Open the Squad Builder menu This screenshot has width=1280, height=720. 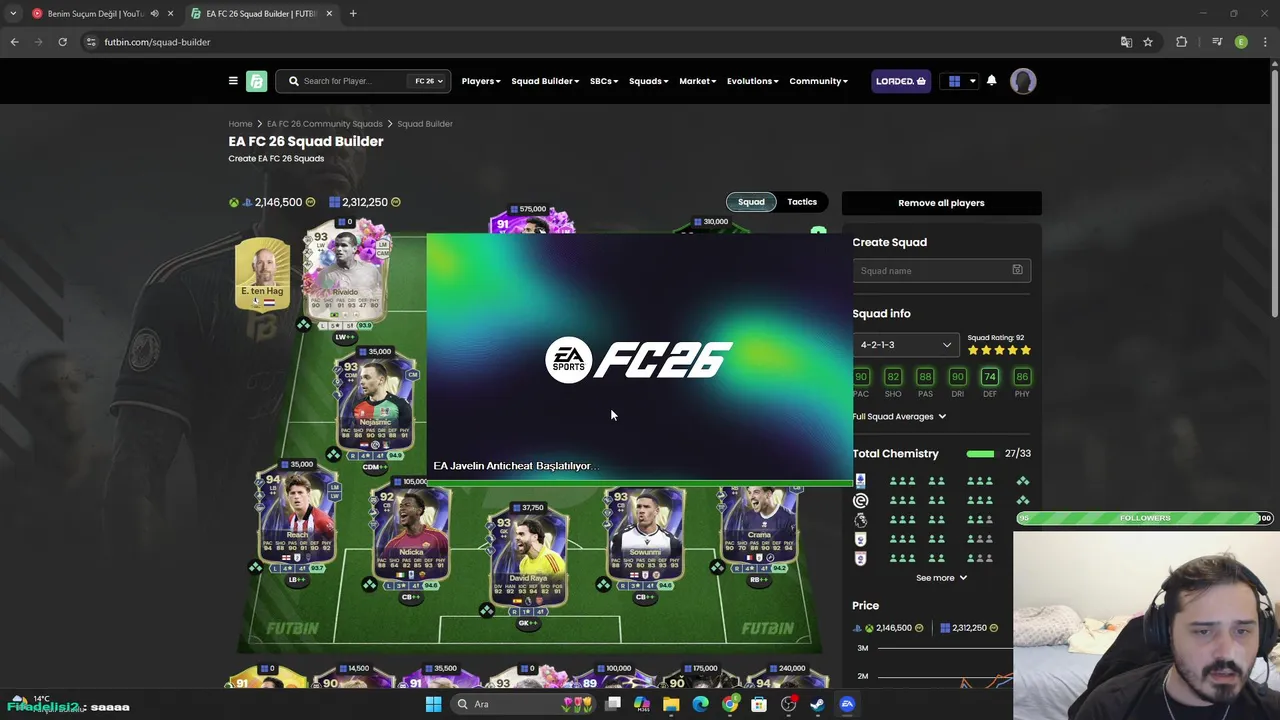[x=545, y=81]
